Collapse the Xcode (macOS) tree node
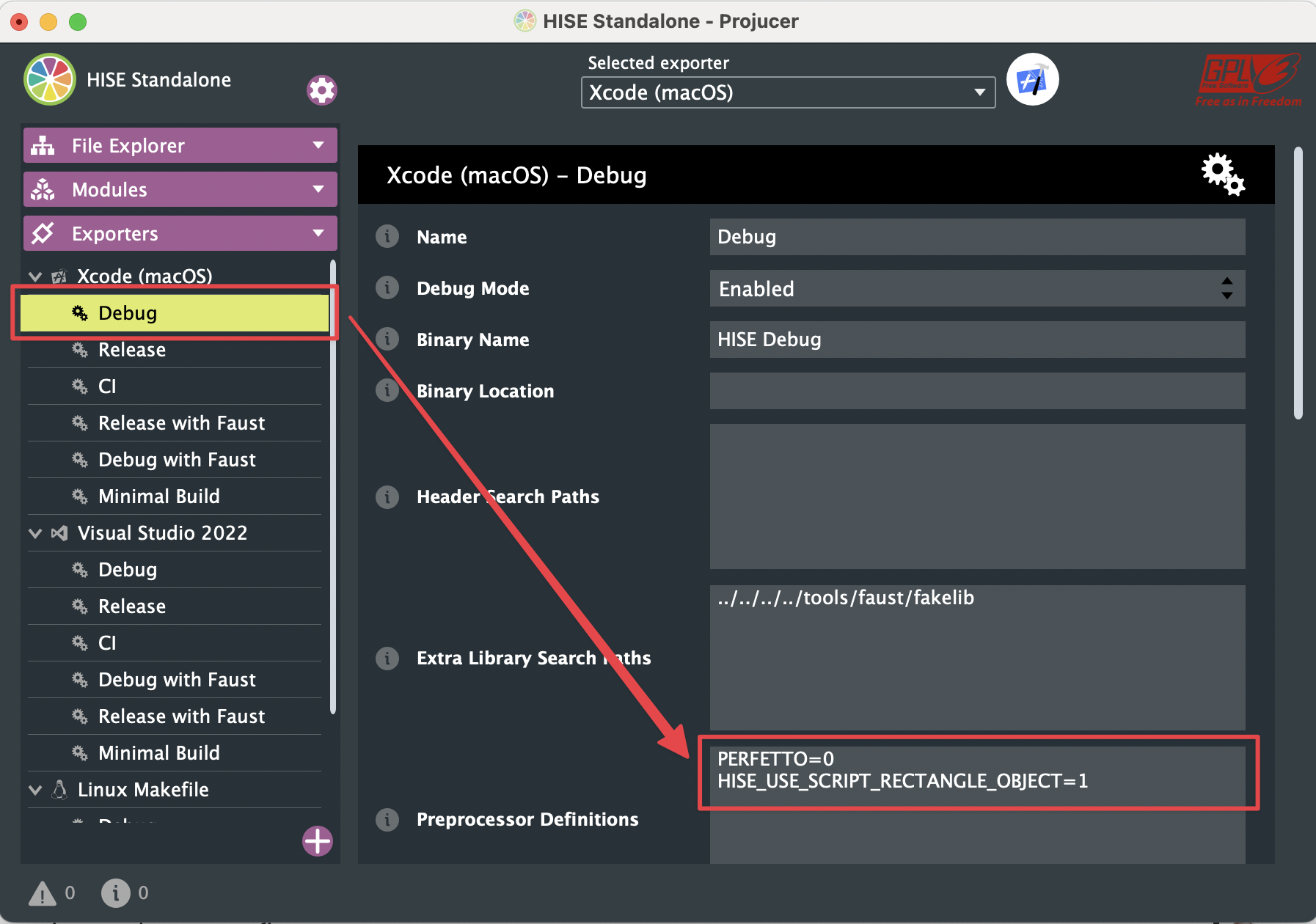 point(35,276)
